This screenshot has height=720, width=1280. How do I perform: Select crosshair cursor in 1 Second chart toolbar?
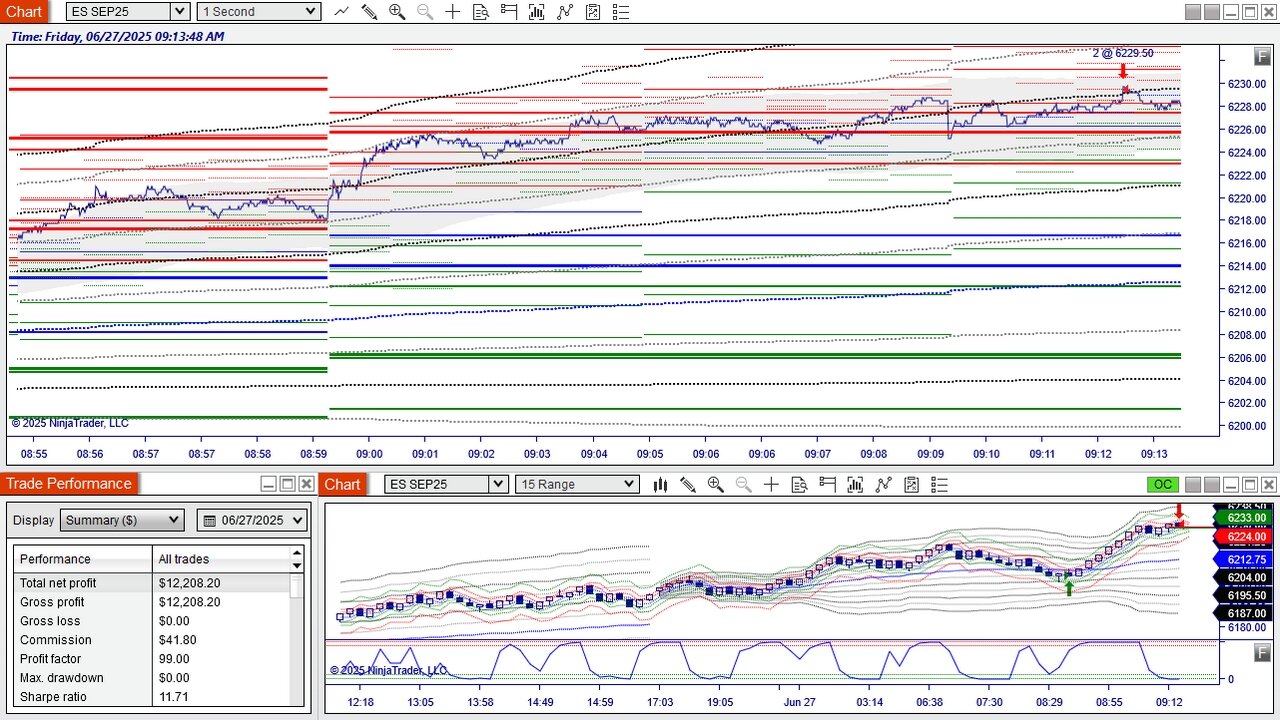[x=453, y=12]
